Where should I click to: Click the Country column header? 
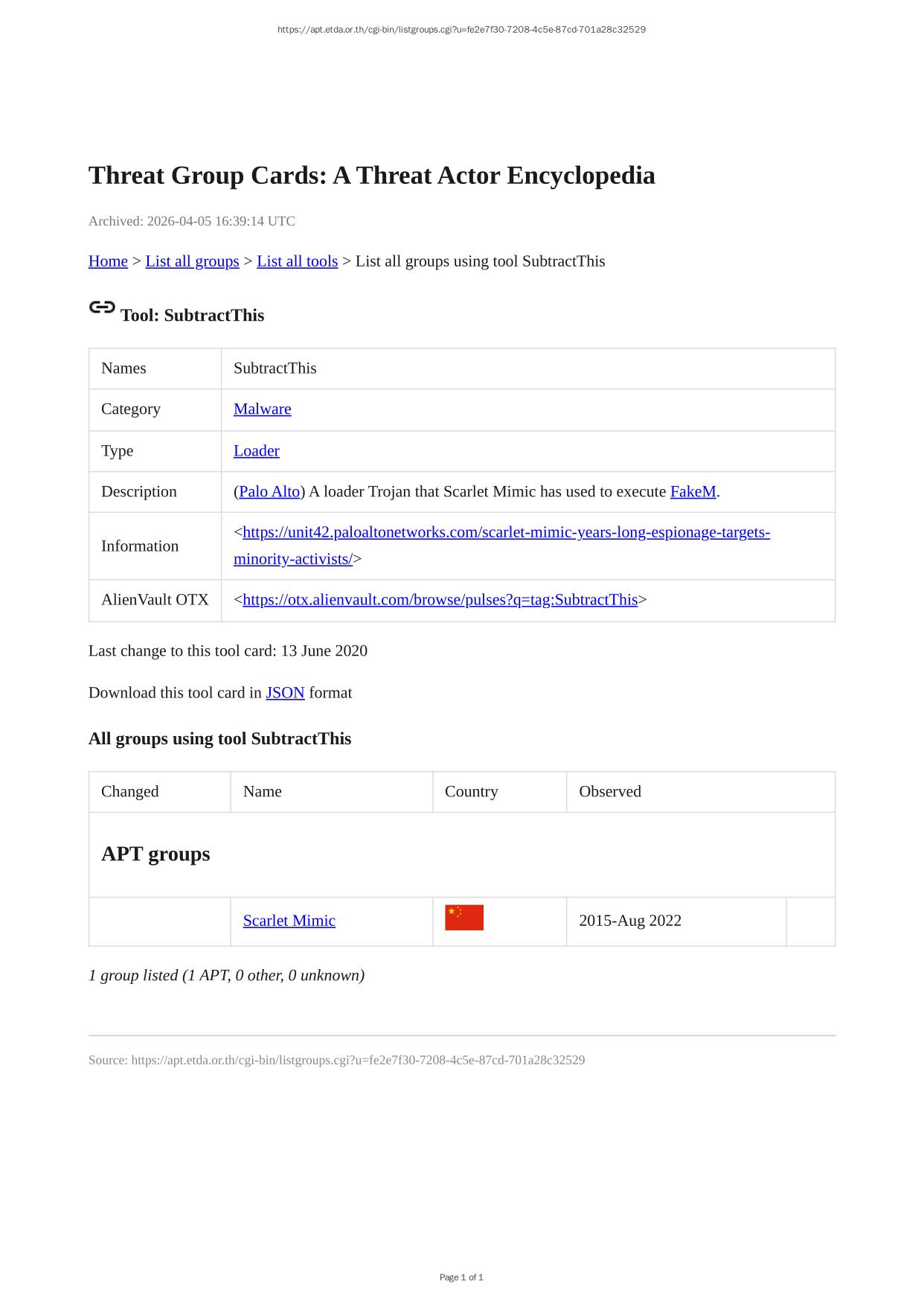[471, 792]
